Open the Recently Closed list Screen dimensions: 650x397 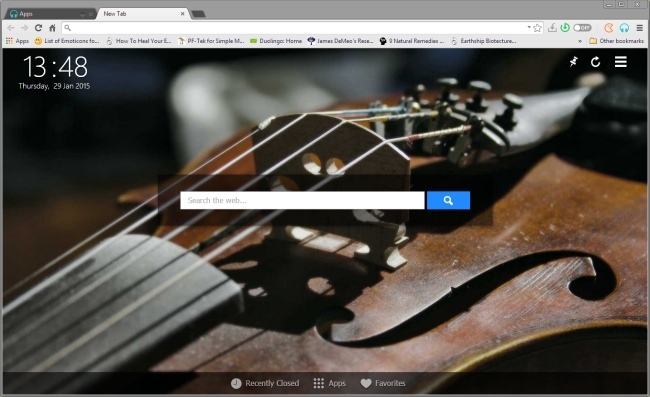[x=265, y=383]
